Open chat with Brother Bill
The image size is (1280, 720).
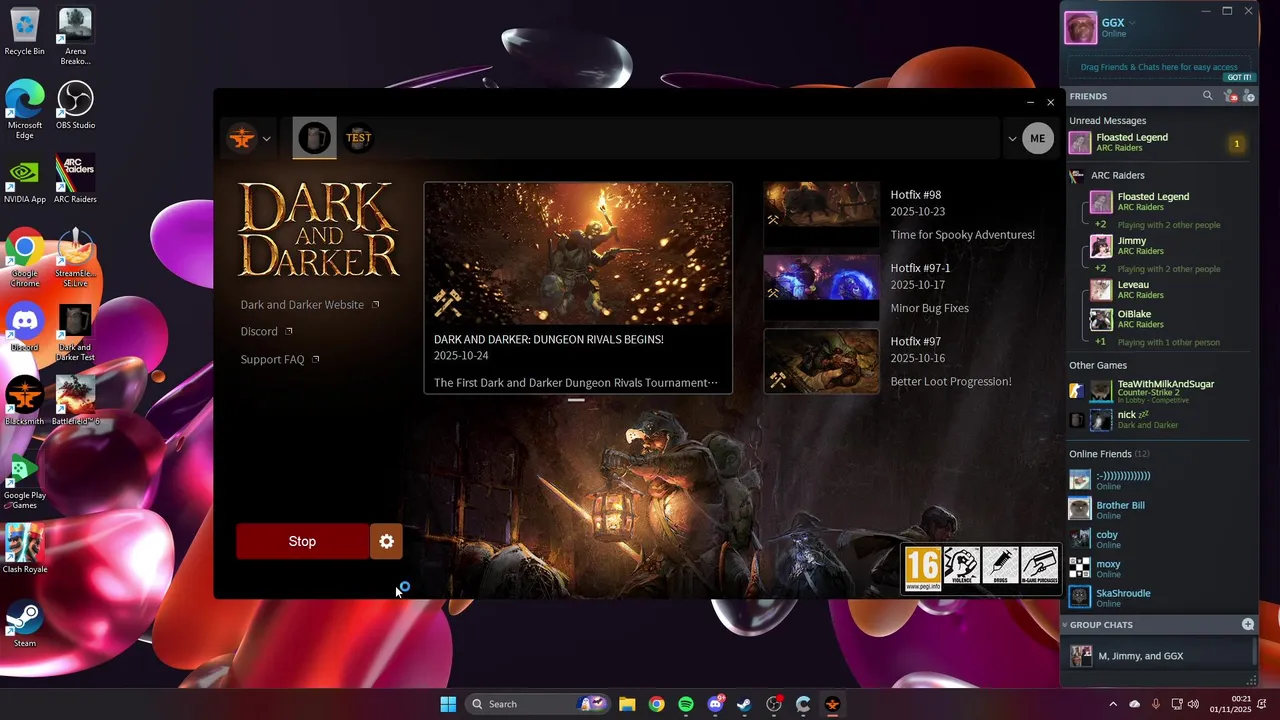(1160, 510)
